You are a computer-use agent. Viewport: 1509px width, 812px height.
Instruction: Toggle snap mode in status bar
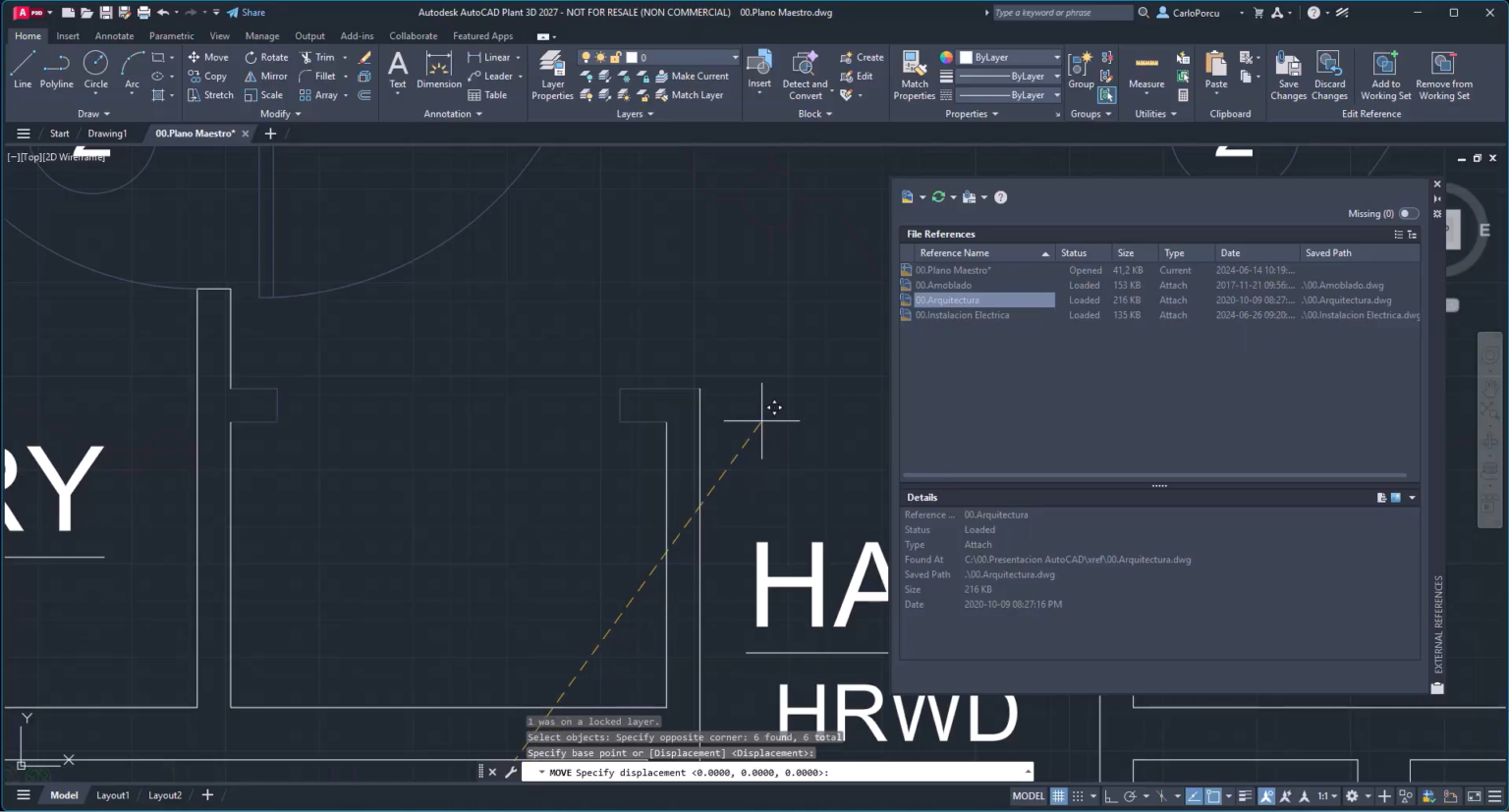[x=1078, y=796]
